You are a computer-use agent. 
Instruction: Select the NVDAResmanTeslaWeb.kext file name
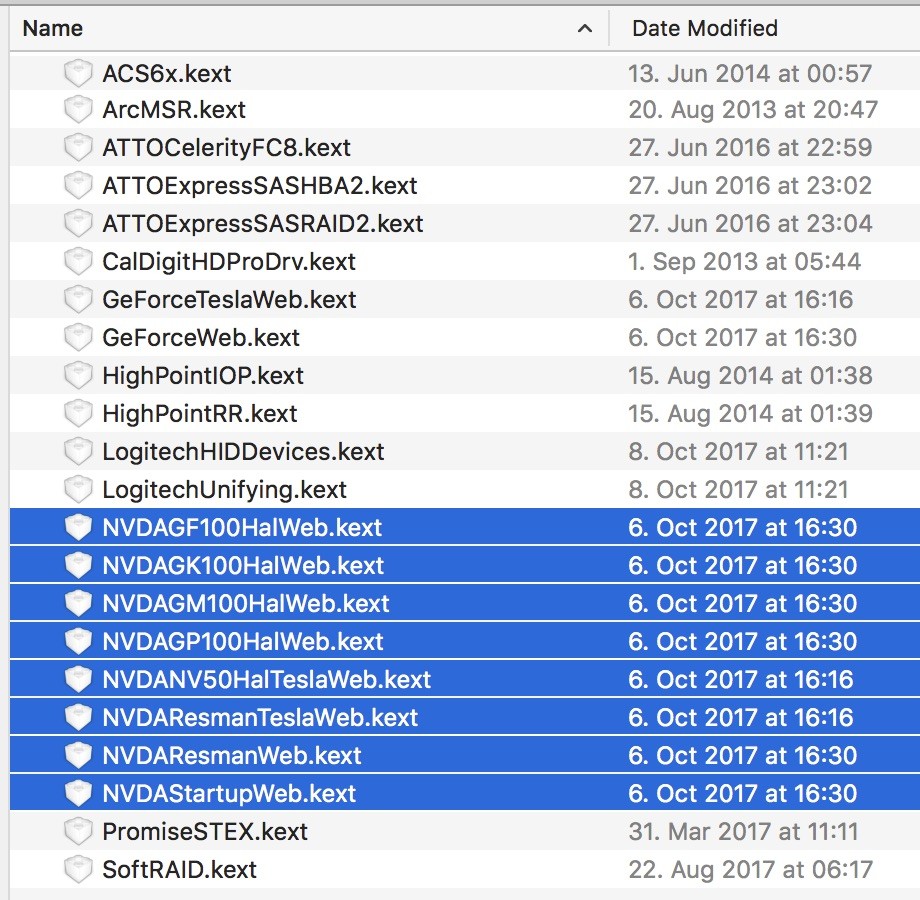[x=260, y=718]
